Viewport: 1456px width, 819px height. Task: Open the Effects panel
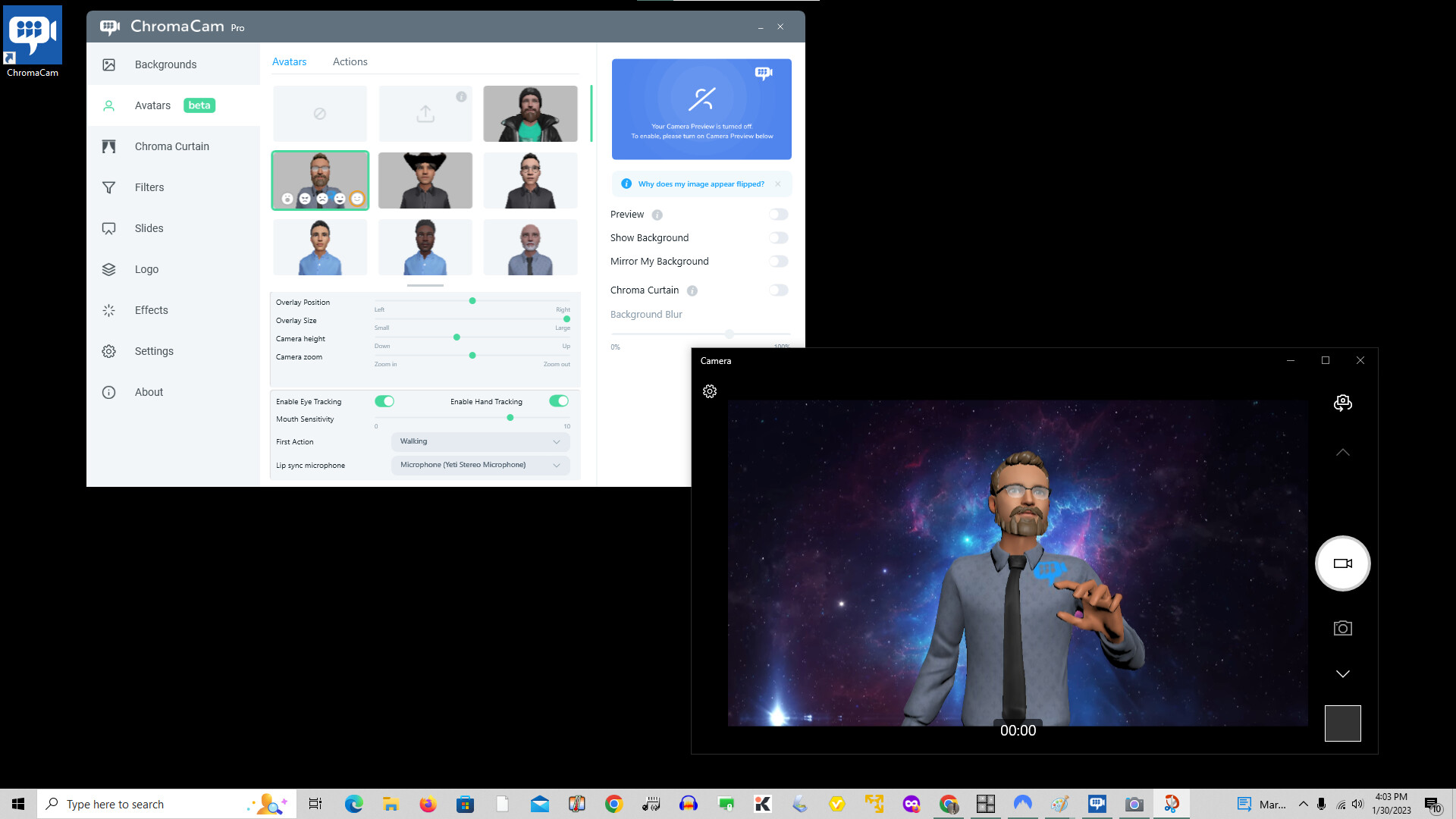tap(150, 309)
